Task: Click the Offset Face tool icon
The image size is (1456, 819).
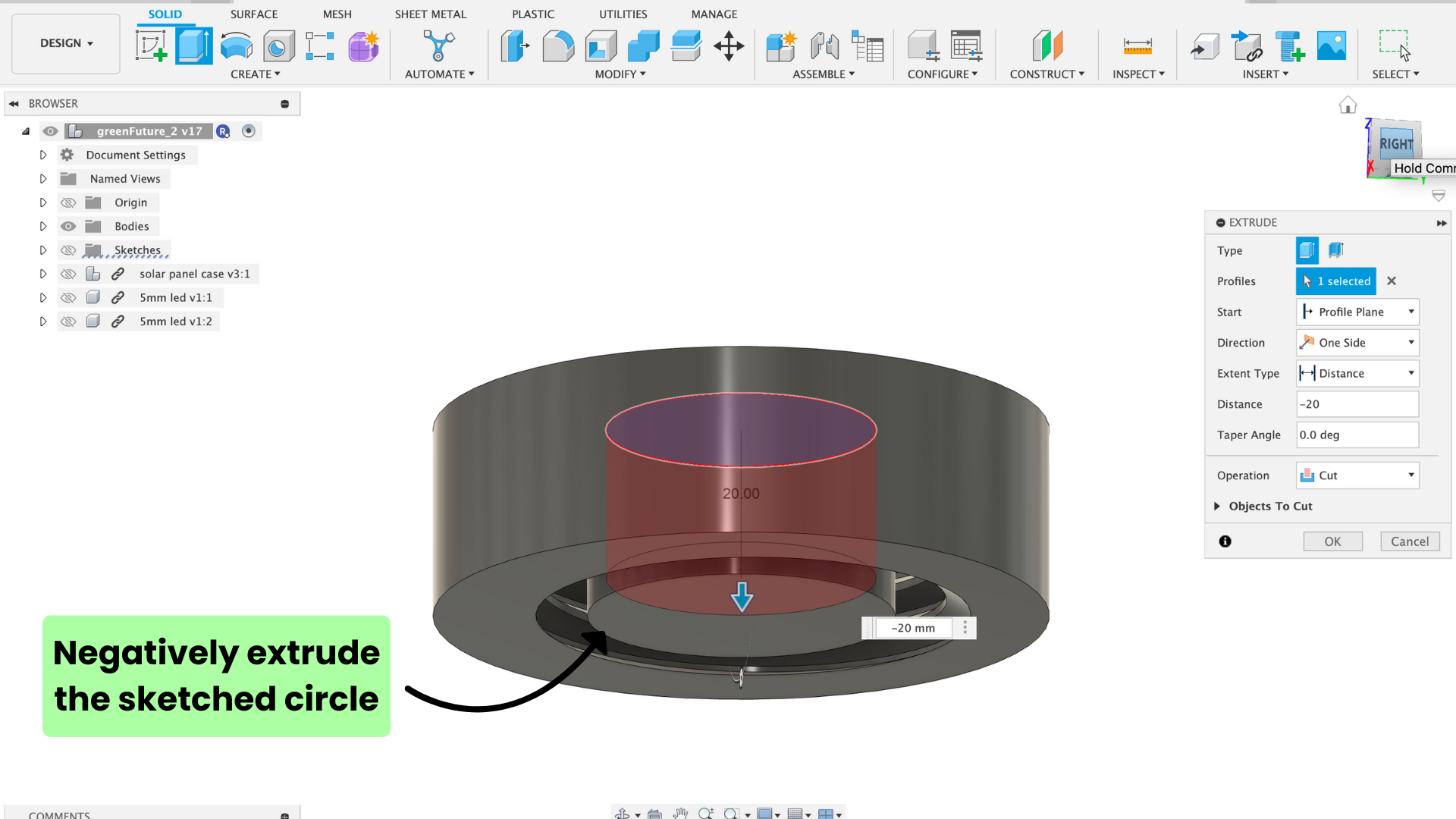Action: point(686,45)
